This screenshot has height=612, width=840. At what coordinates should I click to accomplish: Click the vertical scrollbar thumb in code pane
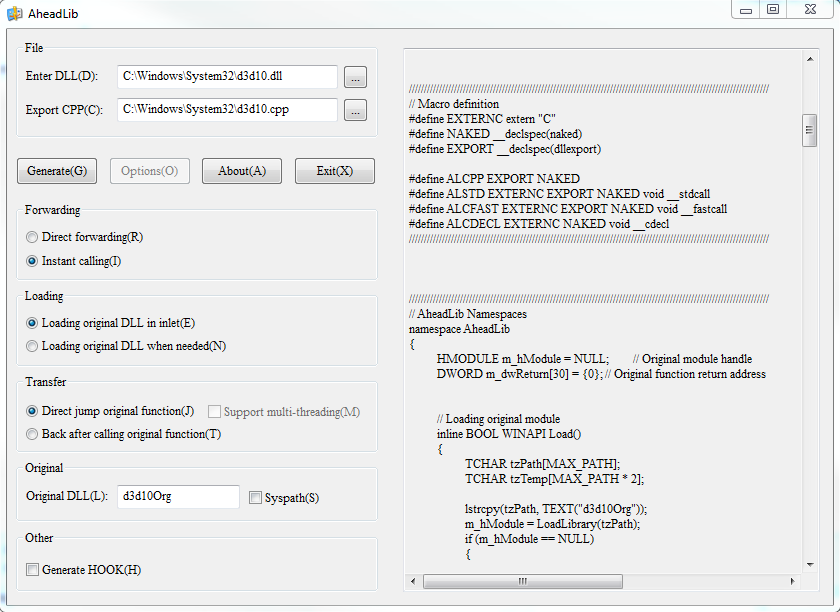pyautogui.click(x=809, y=130)
